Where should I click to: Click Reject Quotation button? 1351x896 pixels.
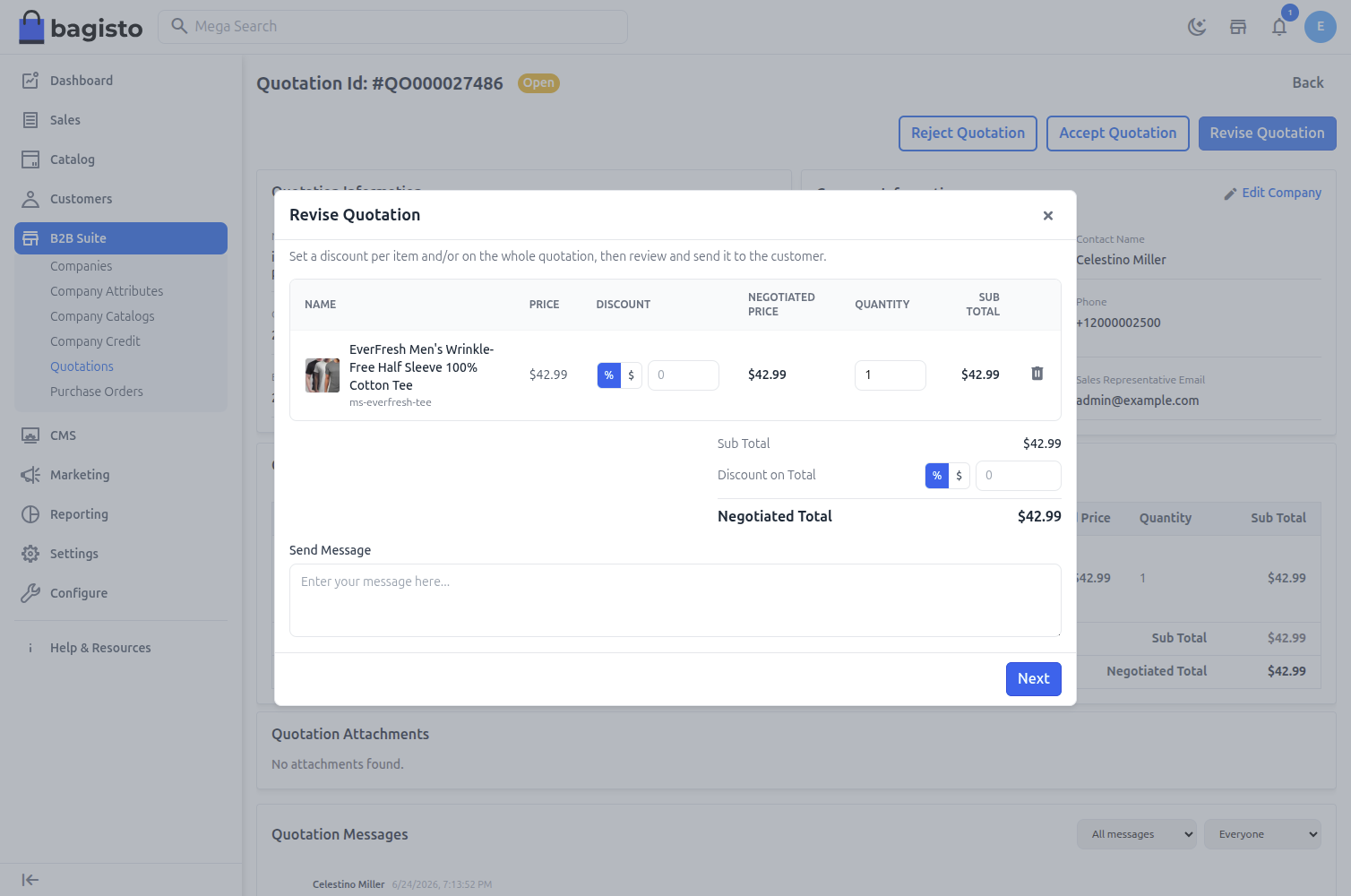click(968, 134)
